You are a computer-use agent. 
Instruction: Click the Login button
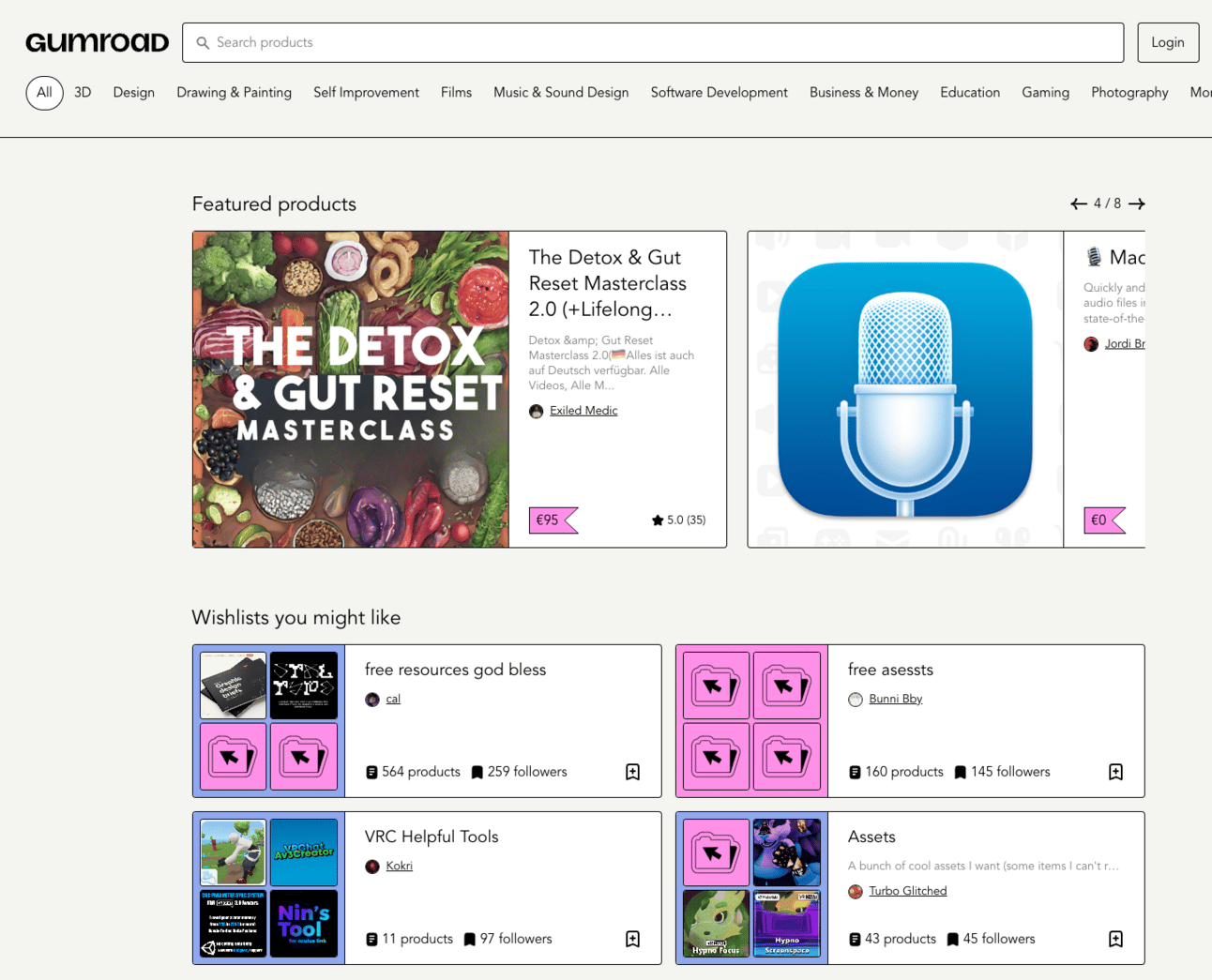[x=1168, y=42]
